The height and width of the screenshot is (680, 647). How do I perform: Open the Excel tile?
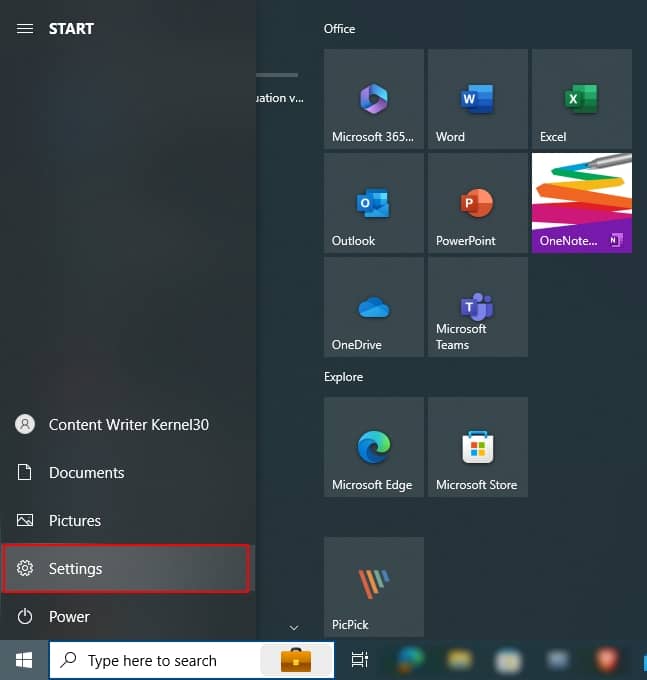pos(582,99)
